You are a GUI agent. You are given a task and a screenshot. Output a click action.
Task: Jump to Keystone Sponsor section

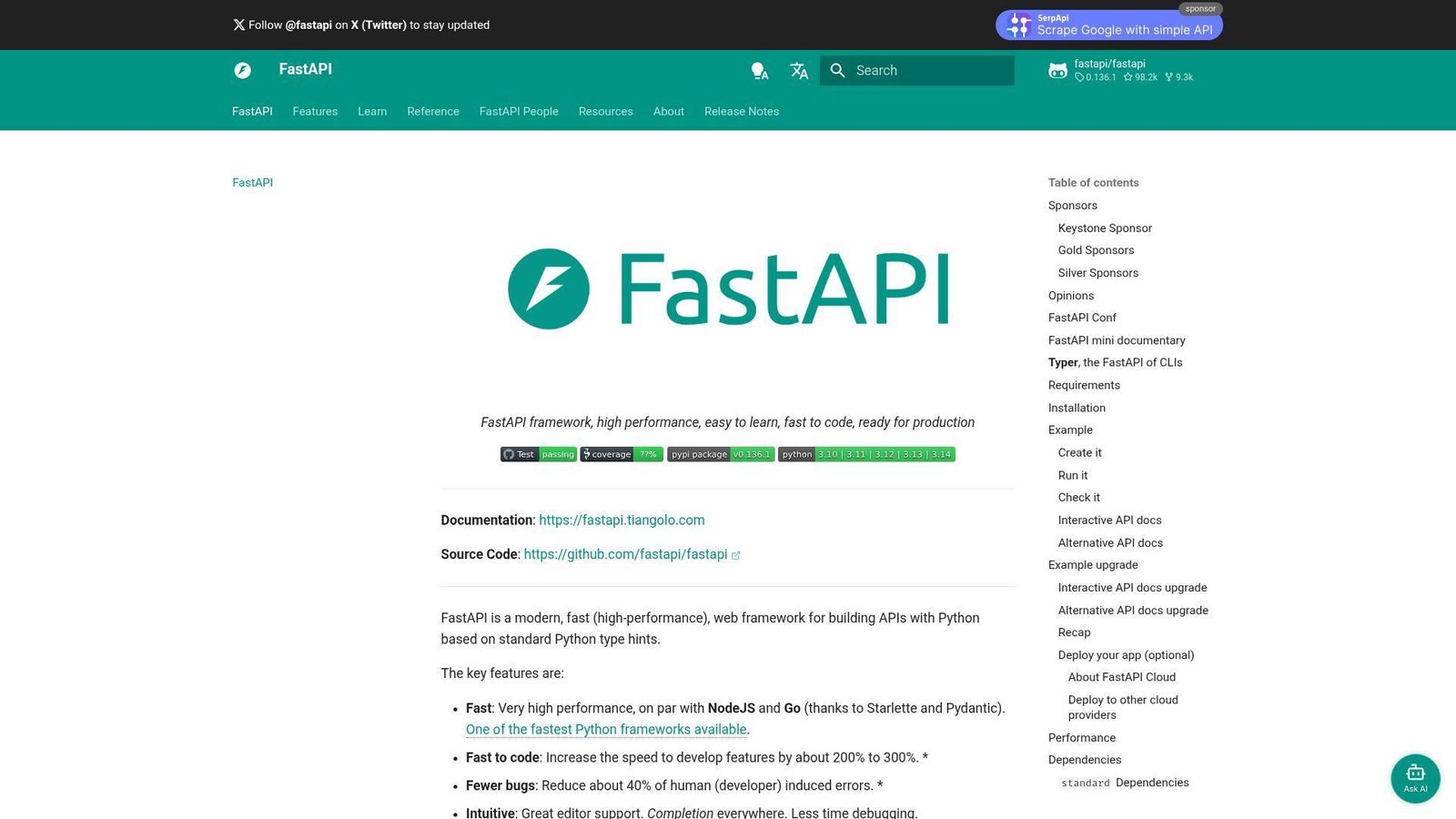pos(1105,228)
